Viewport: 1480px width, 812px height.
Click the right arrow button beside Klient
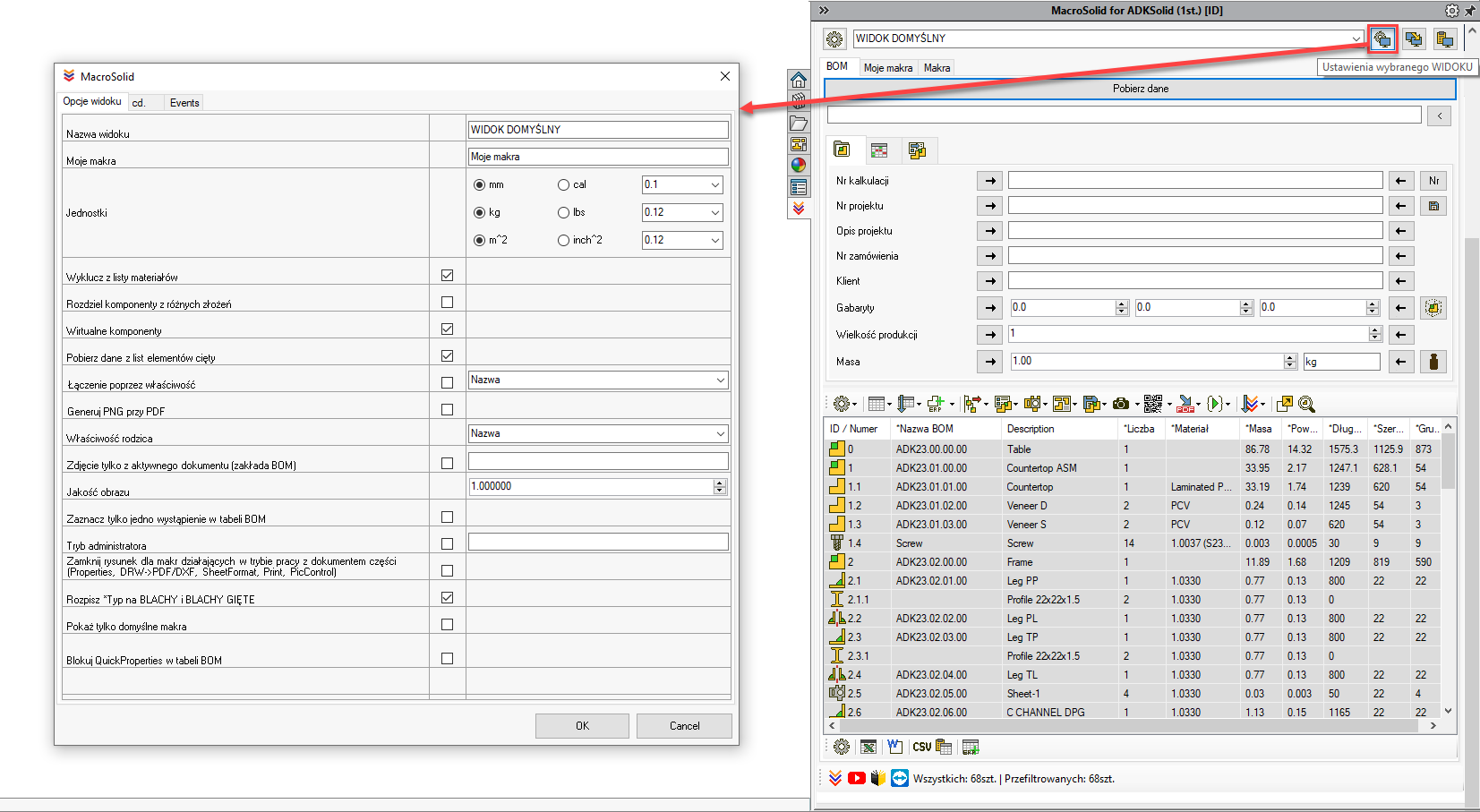tap(989, 281)
